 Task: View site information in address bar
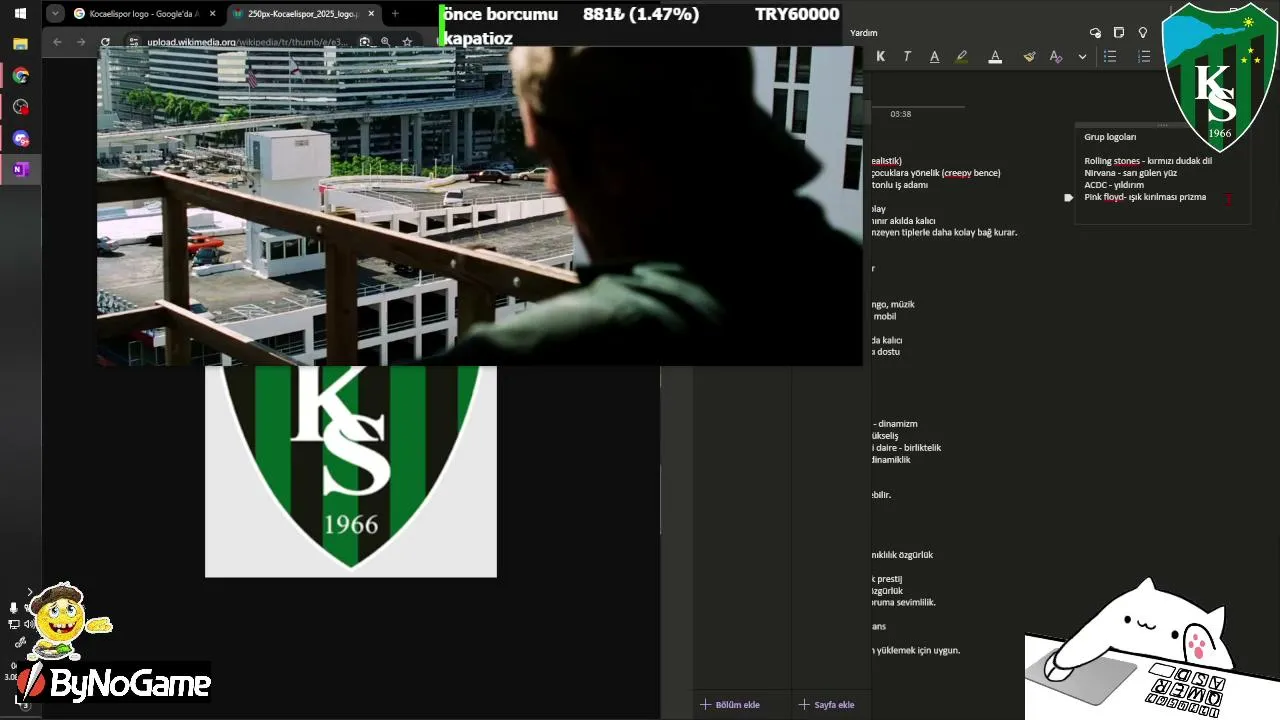click(134, 42)
